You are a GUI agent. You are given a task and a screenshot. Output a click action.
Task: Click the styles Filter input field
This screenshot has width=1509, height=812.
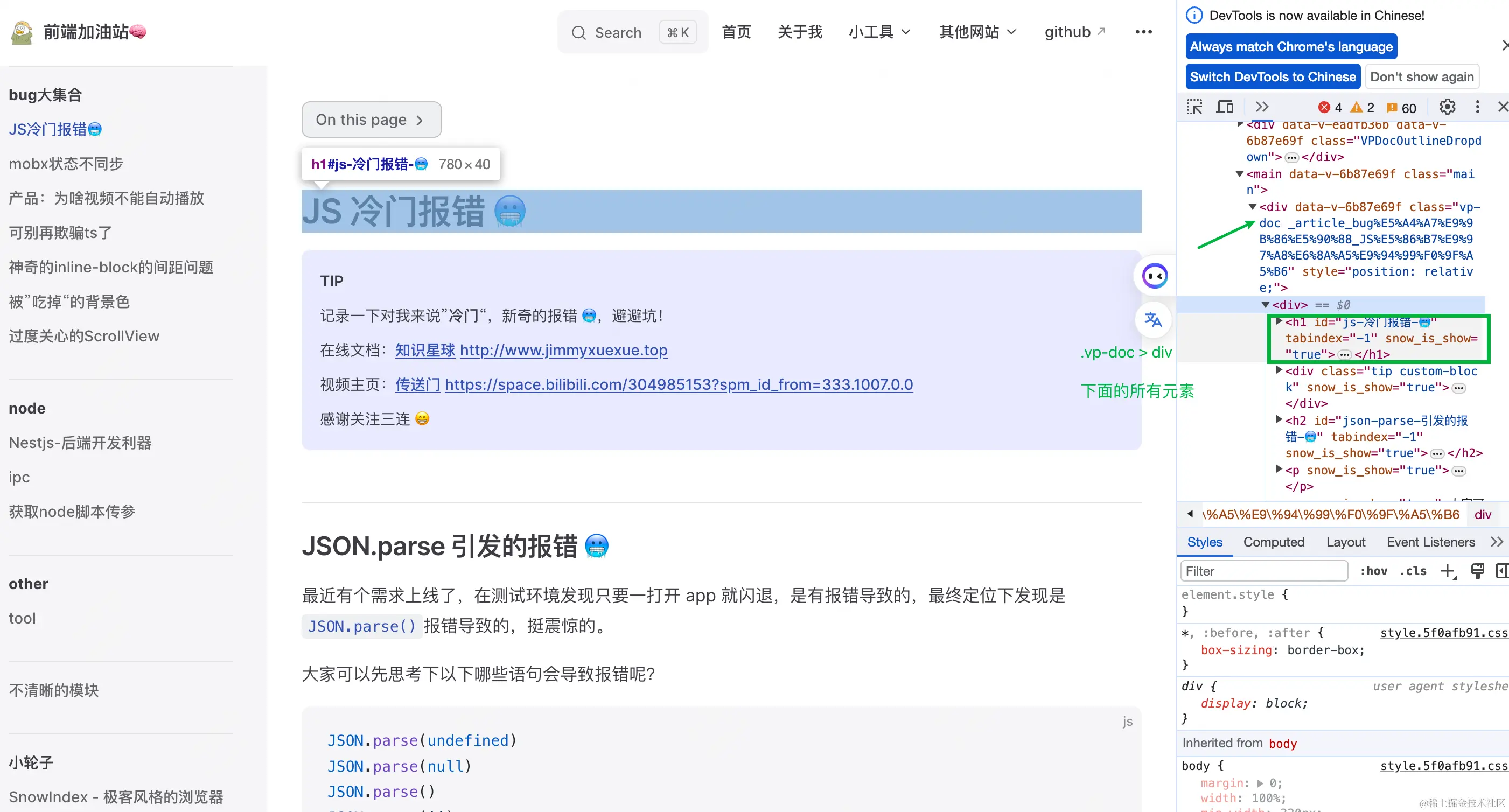1263,571
